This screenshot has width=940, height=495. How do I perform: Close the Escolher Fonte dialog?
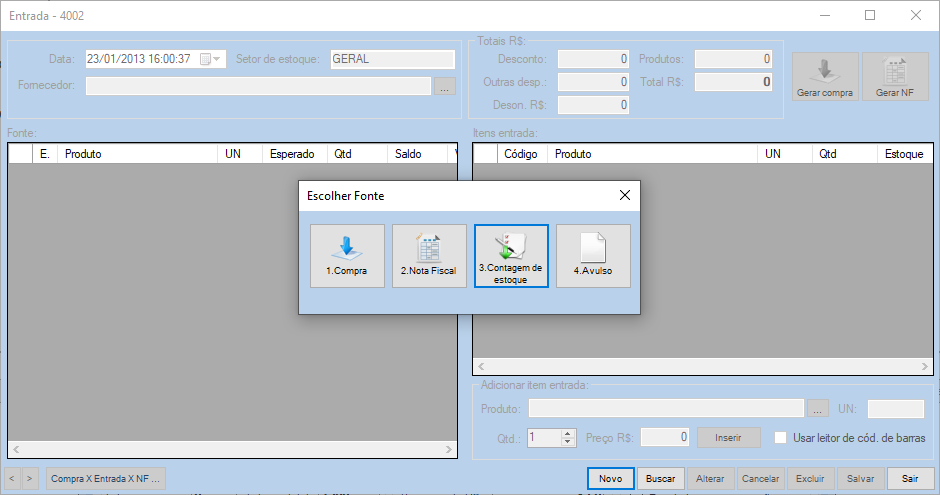624,196
